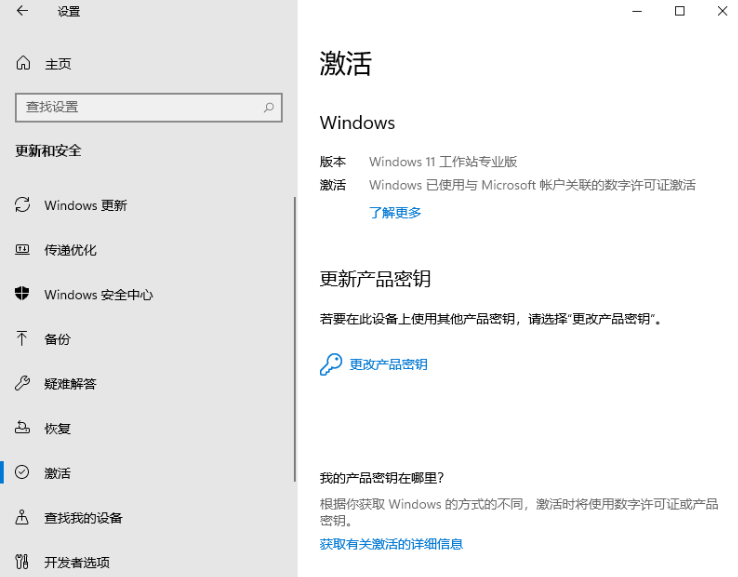Close the settings window
Viewport: 738px width, 577px height.
tap(722, 11)
